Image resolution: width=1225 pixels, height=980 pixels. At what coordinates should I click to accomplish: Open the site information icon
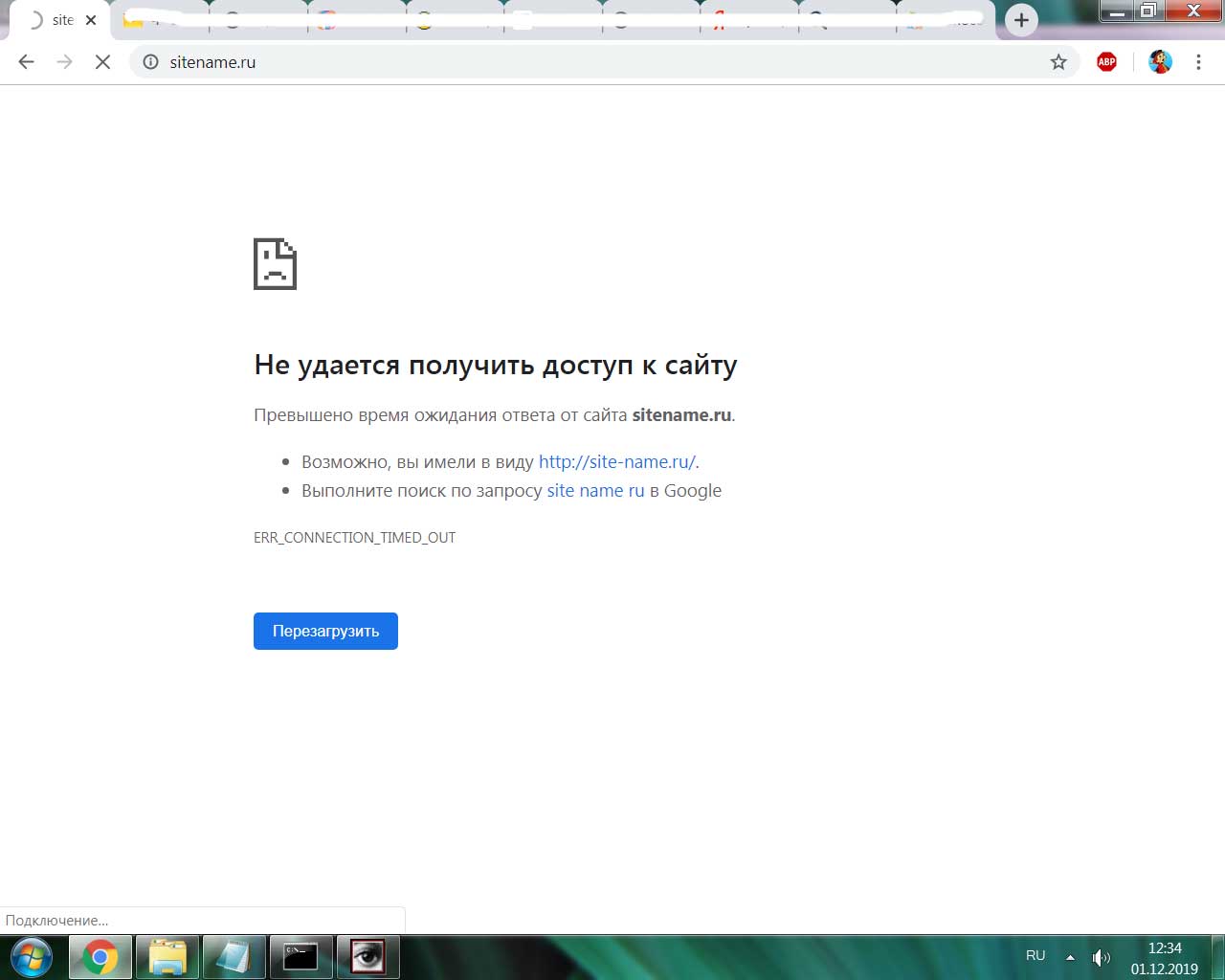(150, 62)
